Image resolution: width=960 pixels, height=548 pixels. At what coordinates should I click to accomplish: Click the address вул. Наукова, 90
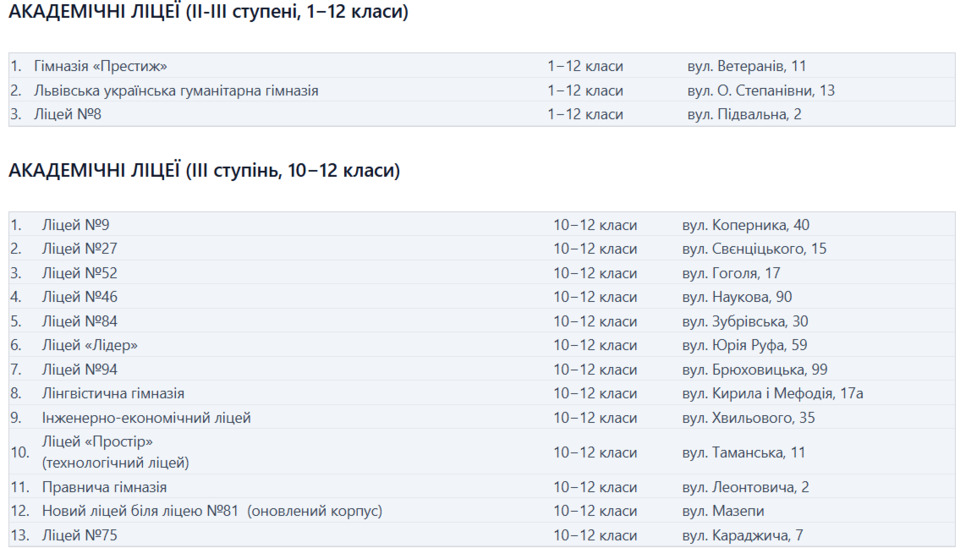pyautogui.click(x=737, y=297)
